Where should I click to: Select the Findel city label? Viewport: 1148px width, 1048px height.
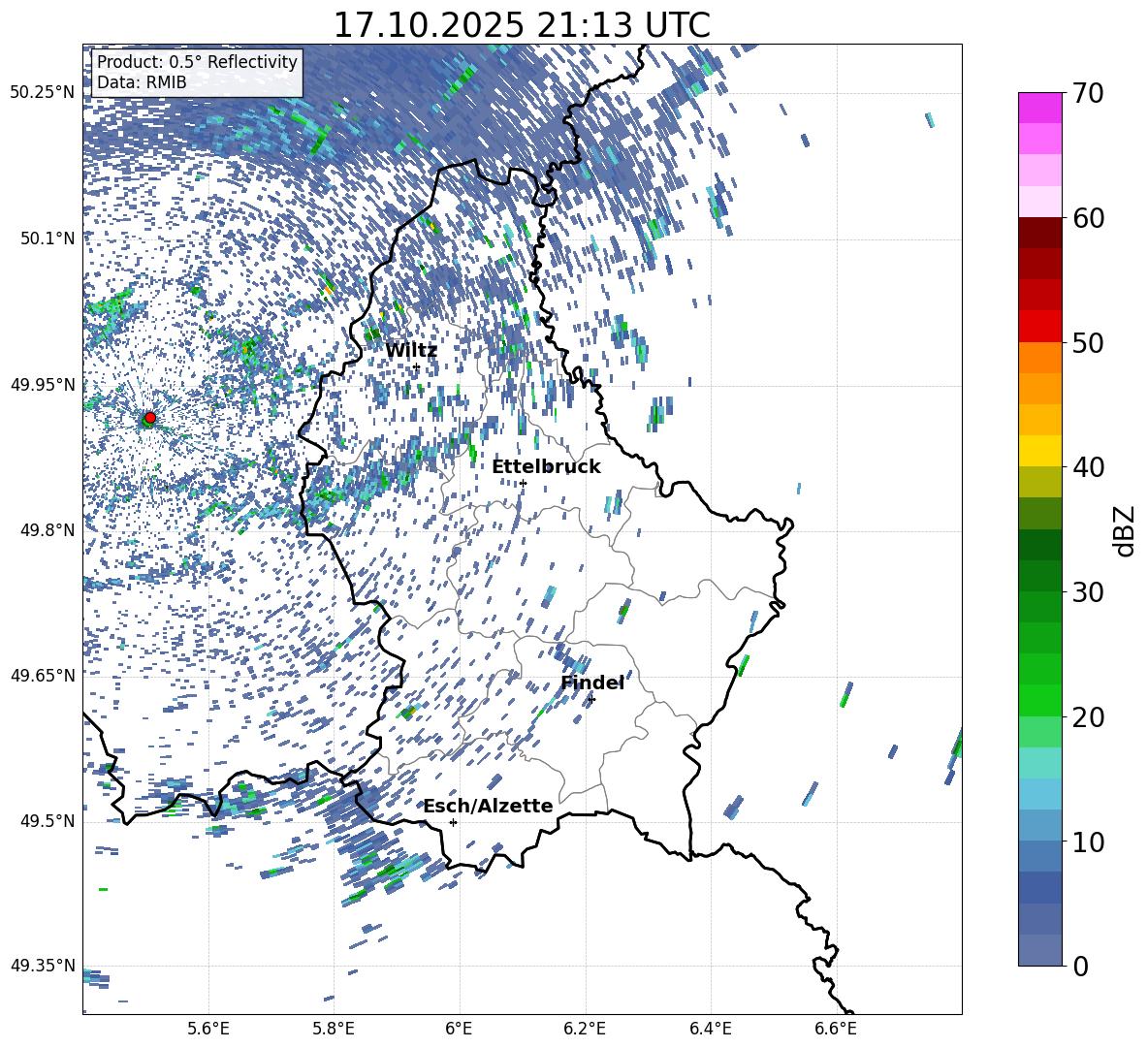point(591,683)
